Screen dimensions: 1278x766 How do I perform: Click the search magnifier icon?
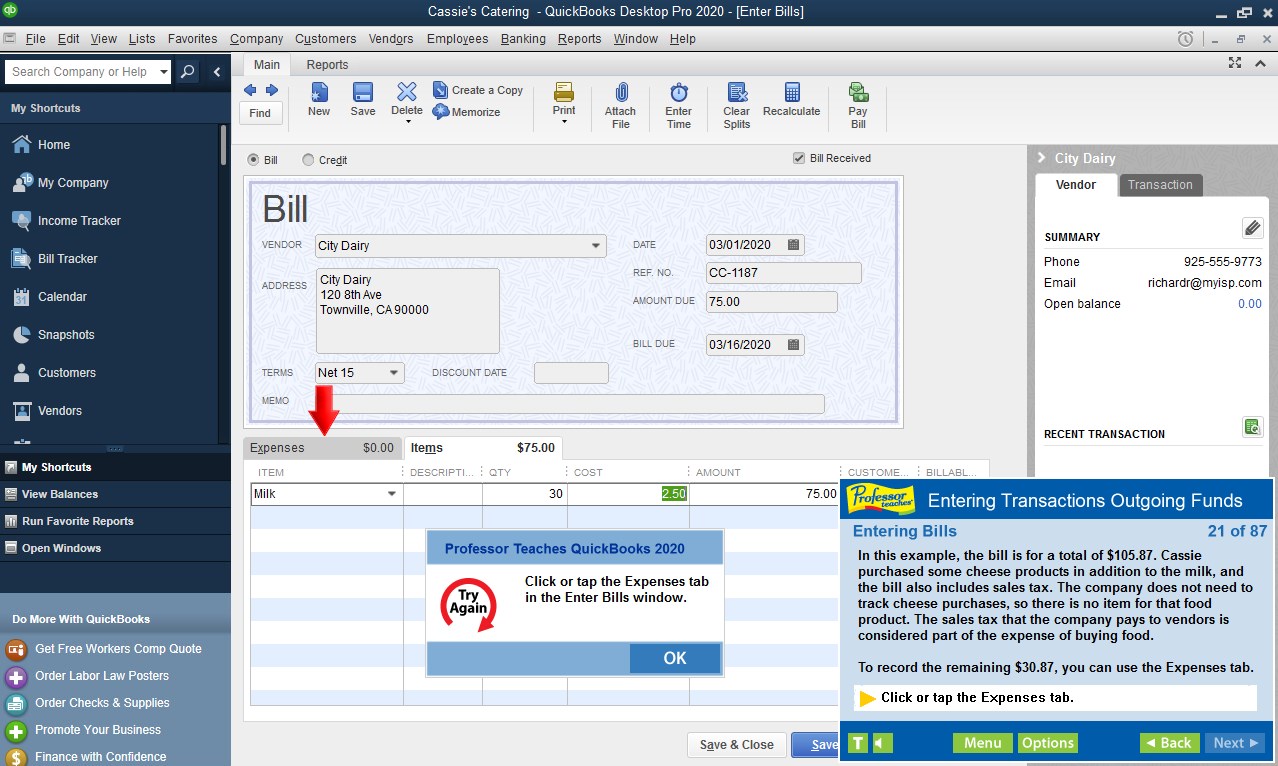point(188,72)
